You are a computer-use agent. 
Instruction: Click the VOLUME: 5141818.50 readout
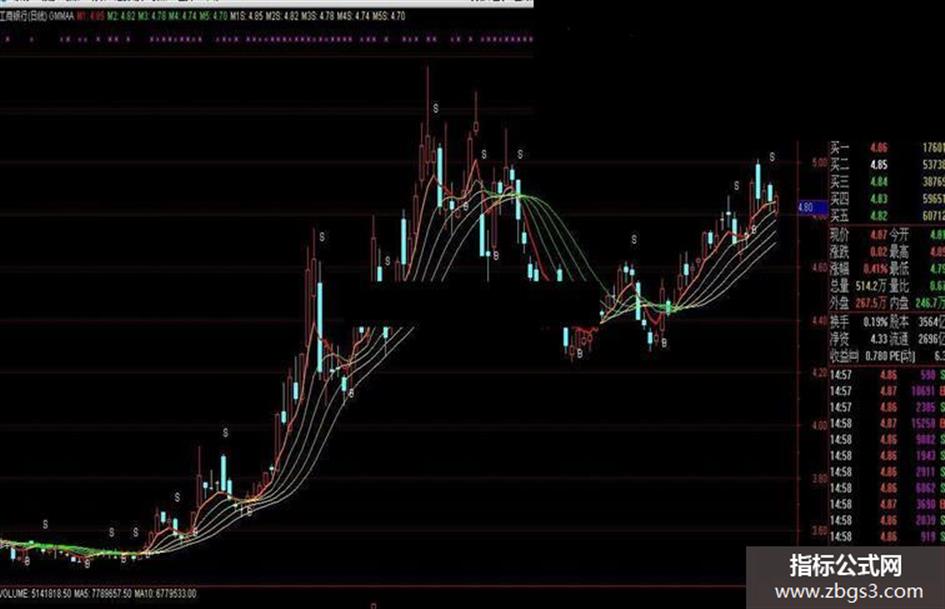pyautogui.click(x=36, y=594)
